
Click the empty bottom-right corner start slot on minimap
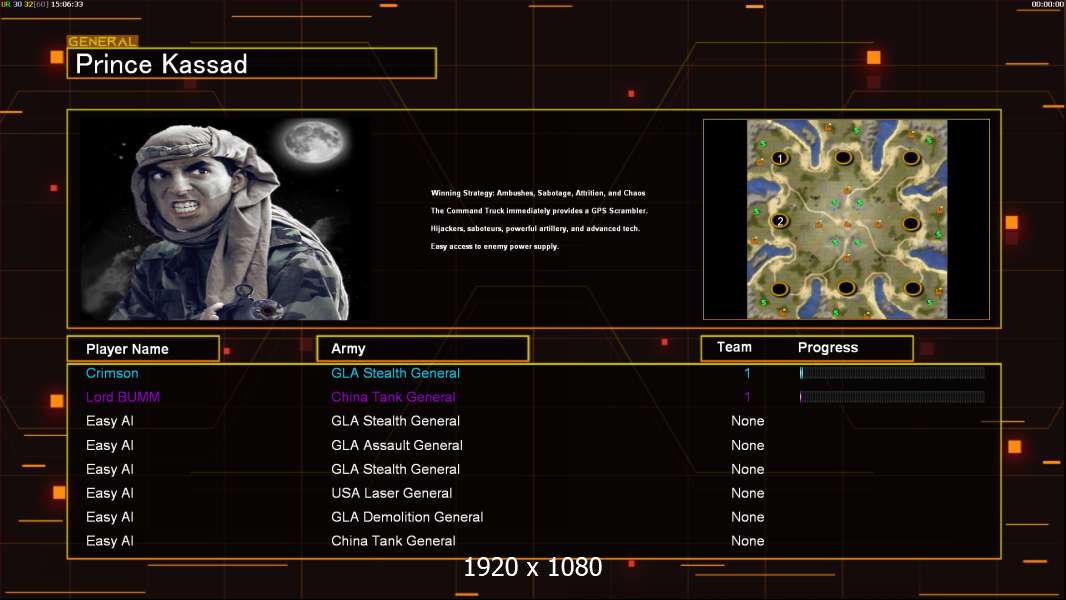click(912, 288)
